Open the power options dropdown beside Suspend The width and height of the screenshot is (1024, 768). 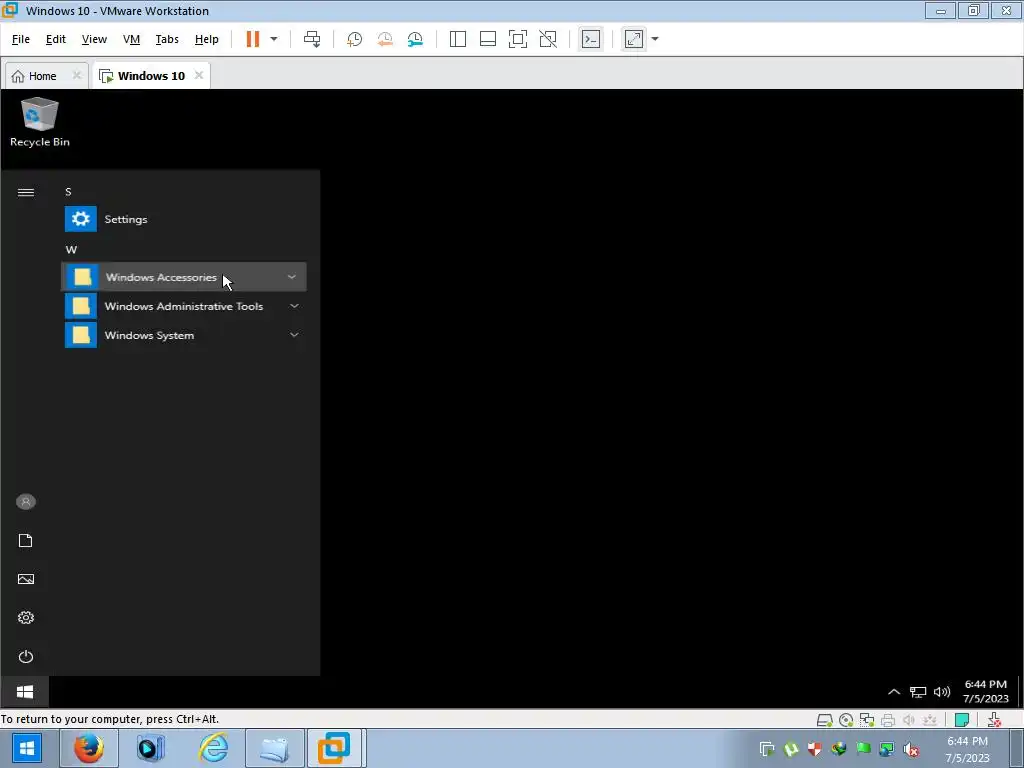(274, 39)
